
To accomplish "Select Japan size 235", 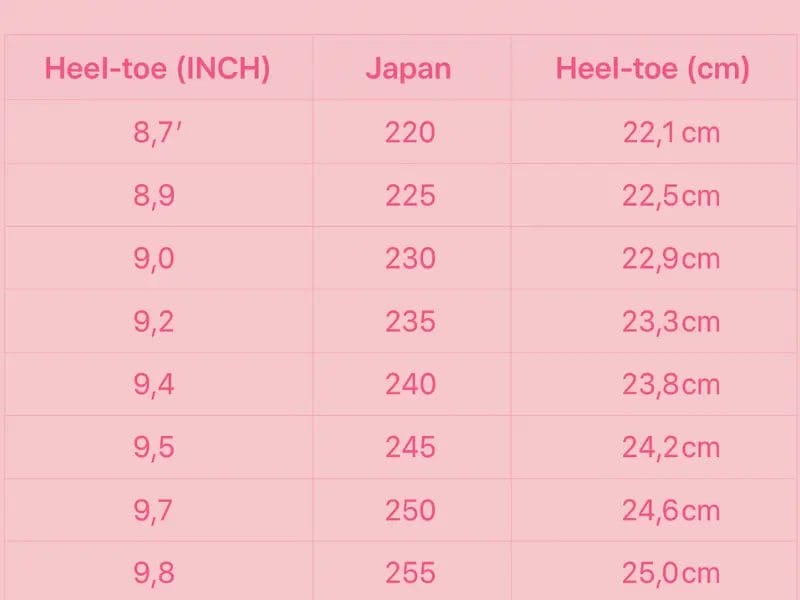I will coord(410,322).
